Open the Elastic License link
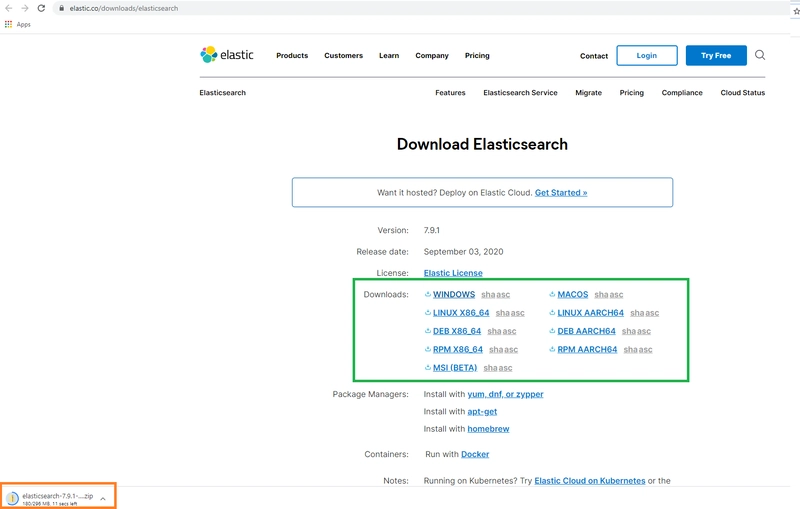 click(453, 273)
